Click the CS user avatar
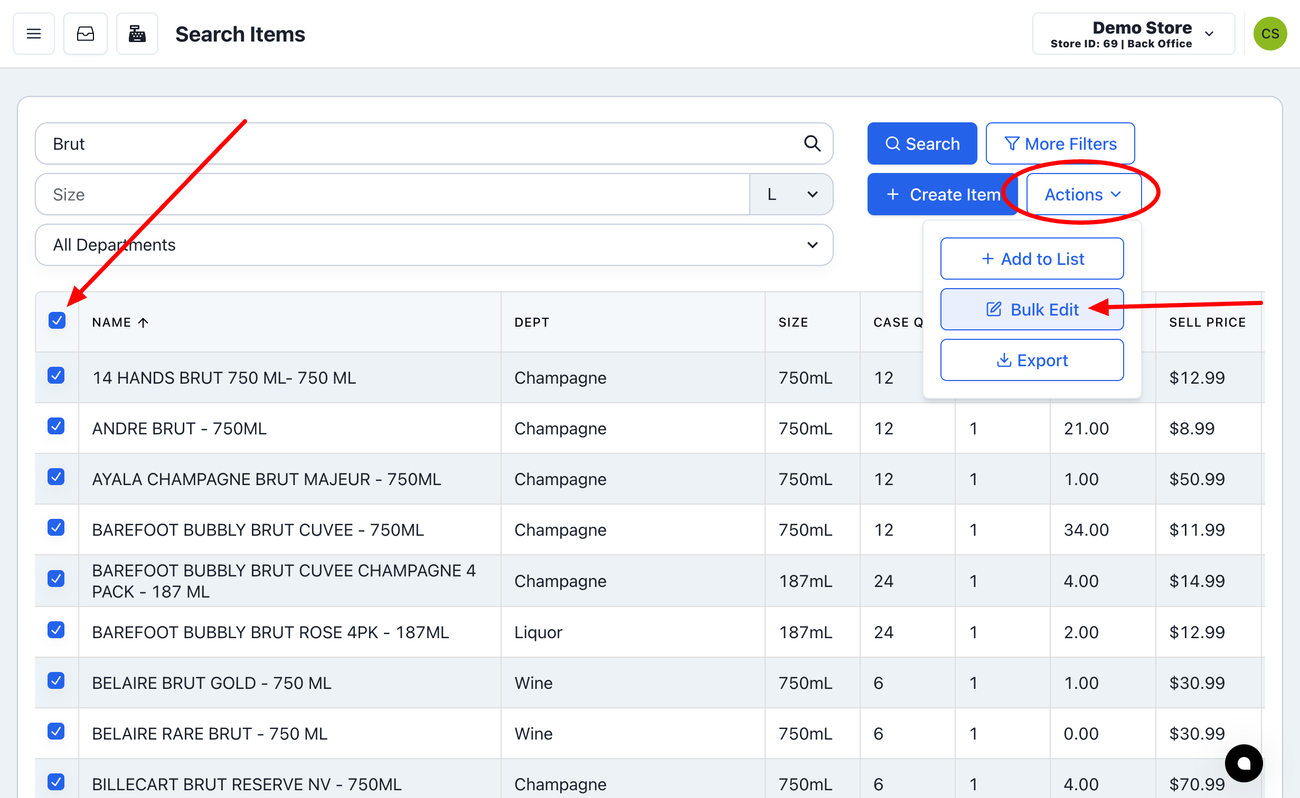Image resolution: width=1300 pixels, height=798 pixels. (x=1270, y=34)
